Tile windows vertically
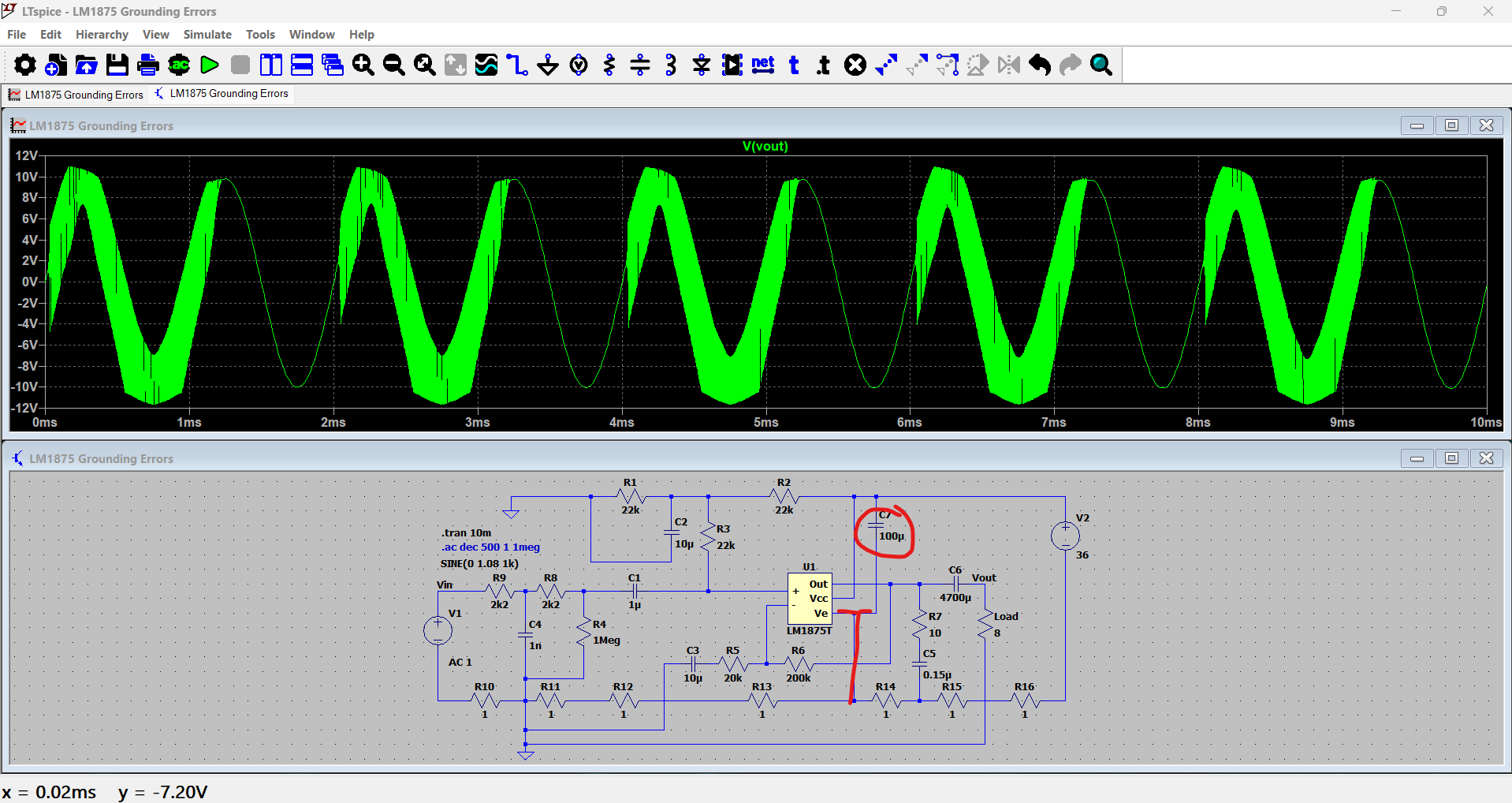1512x803 pixels. 270,65
